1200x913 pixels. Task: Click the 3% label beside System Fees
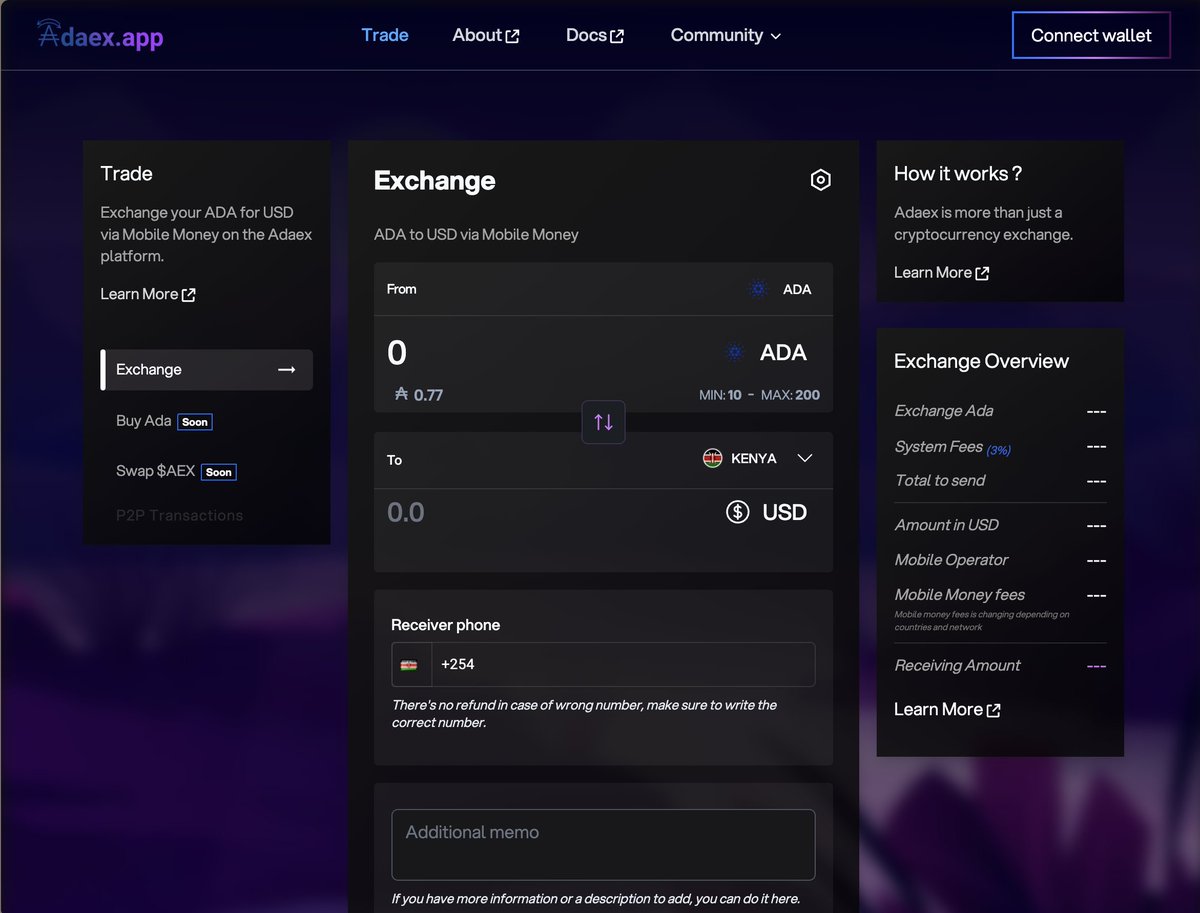point(998,450)
